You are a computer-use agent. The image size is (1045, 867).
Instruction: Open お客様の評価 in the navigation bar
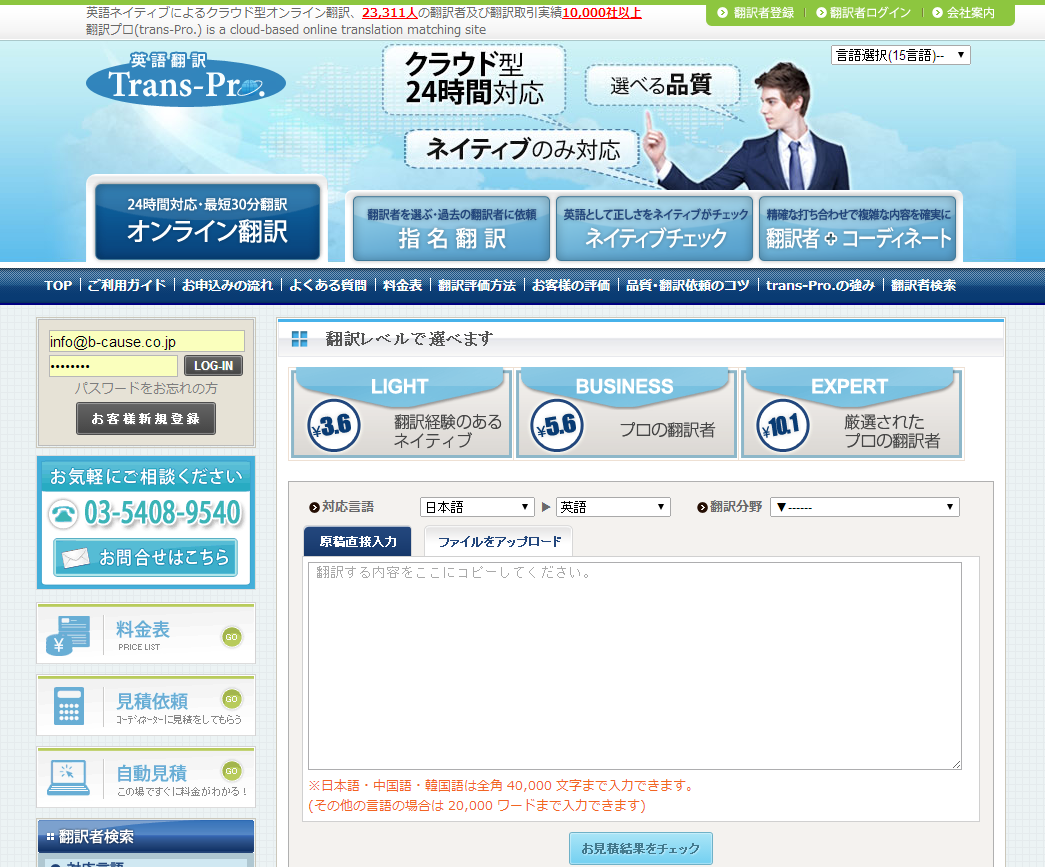click(570, 286)
